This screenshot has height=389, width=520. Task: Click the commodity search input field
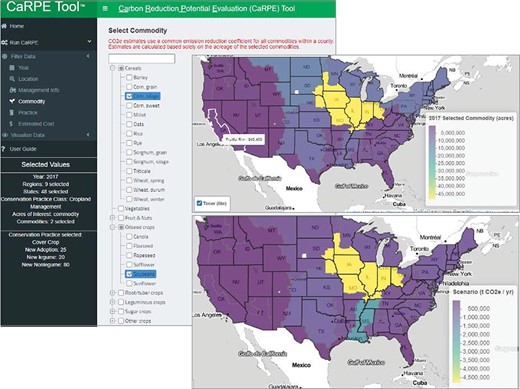coord(141,59)
